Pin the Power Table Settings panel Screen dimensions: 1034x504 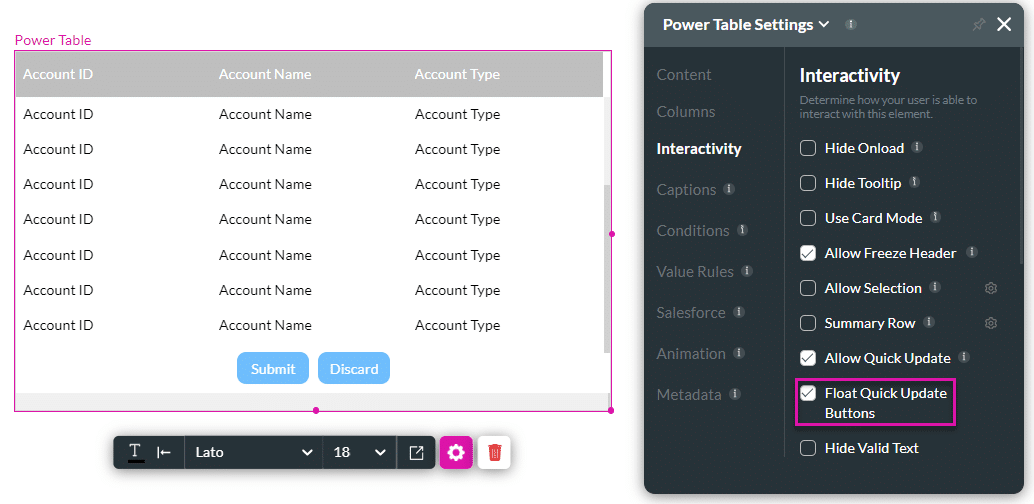click(x=978, y=24)
